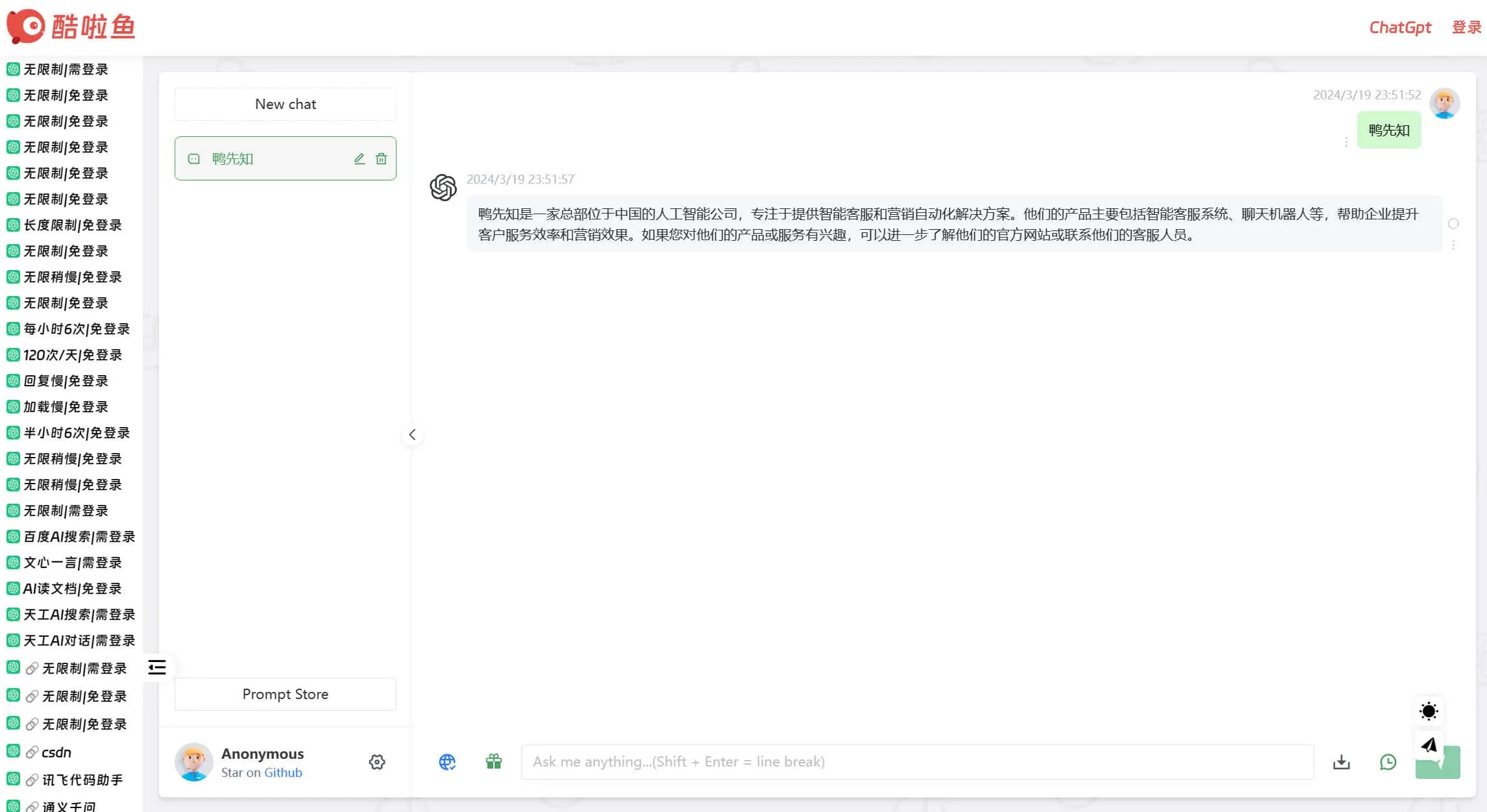
Task: Open the options dots beside the AI reply
Action: click(x=1453, y=245)
